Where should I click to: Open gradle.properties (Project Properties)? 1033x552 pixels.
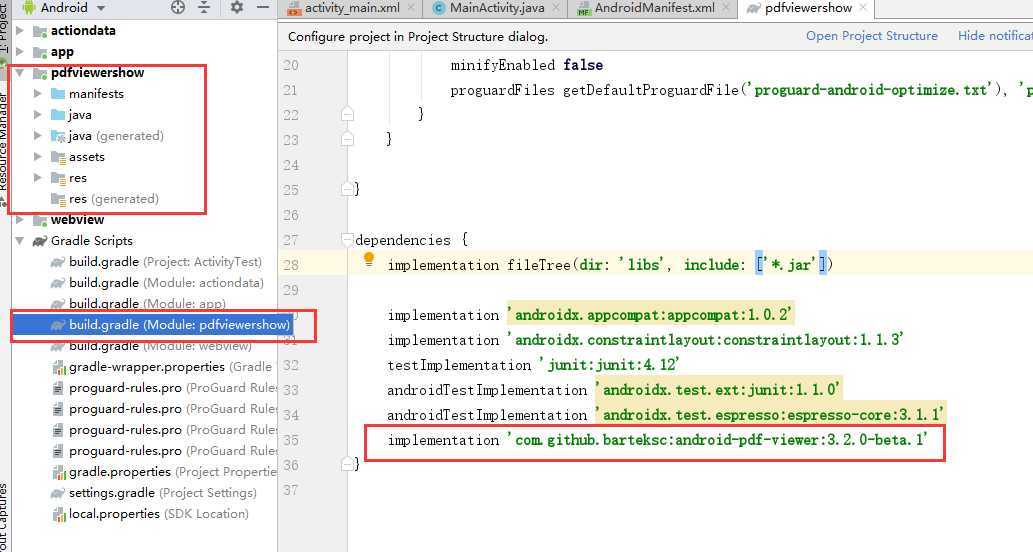click(x=173, y=472)
